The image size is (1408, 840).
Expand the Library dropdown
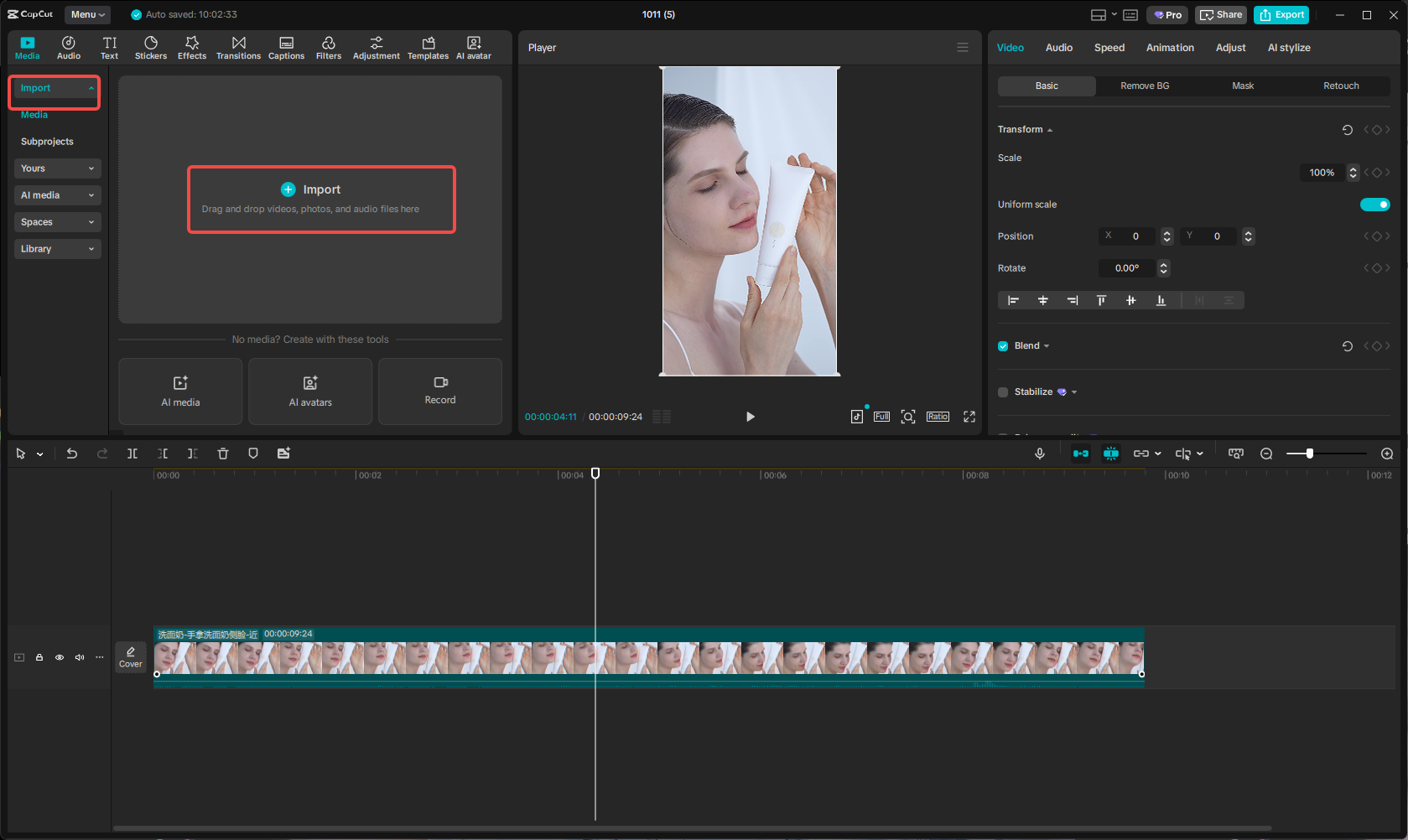(57, 248)
